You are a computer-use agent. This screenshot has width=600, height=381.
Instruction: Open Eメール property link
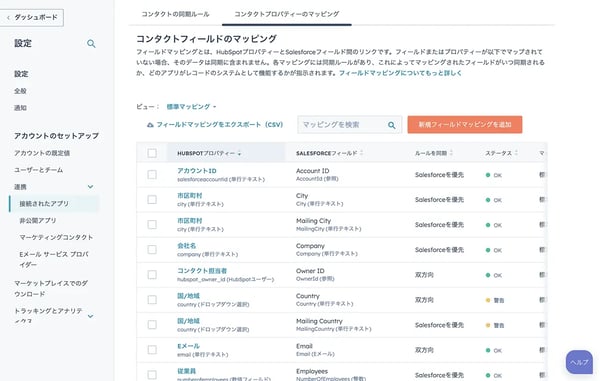point(188,346)
